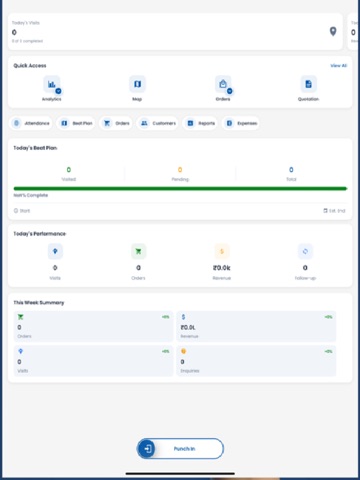Tap the Today's Performance heading
360x480 pixels.
pyautogui.click(x=40, y=234)
